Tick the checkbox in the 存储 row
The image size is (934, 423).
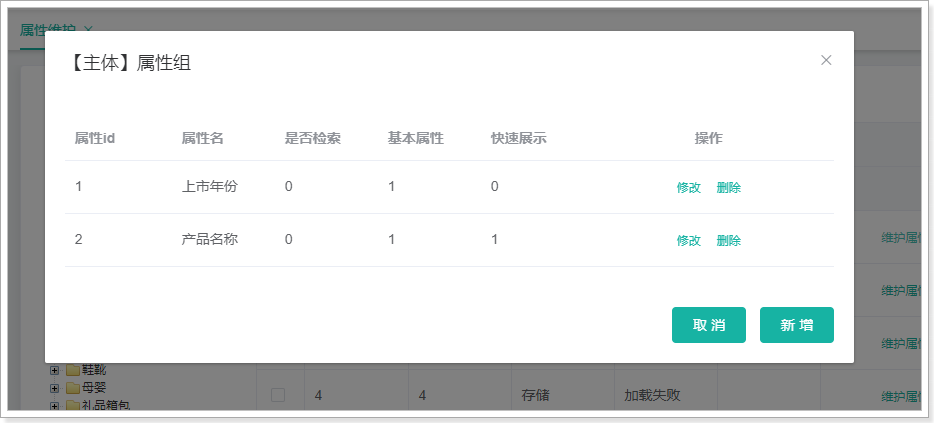coord(278,396)
